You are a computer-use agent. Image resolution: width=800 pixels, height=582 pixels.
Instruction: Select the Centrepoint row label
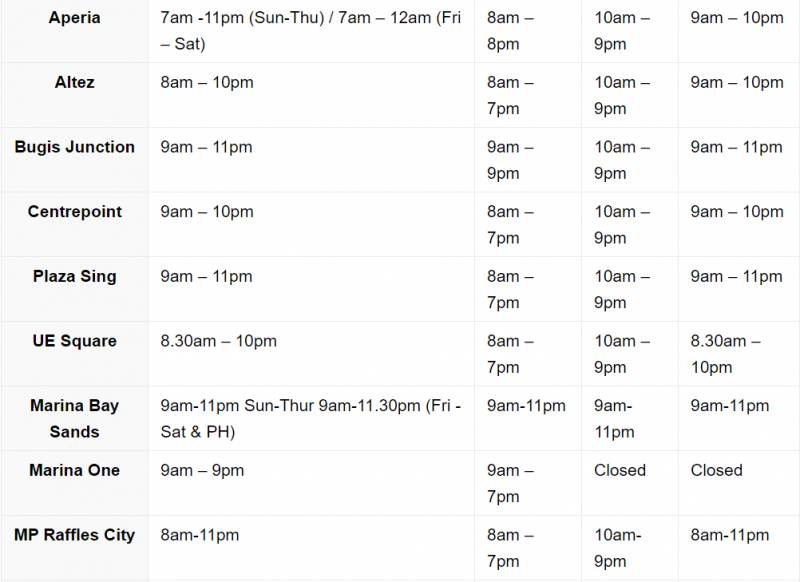tap(74, 212)
